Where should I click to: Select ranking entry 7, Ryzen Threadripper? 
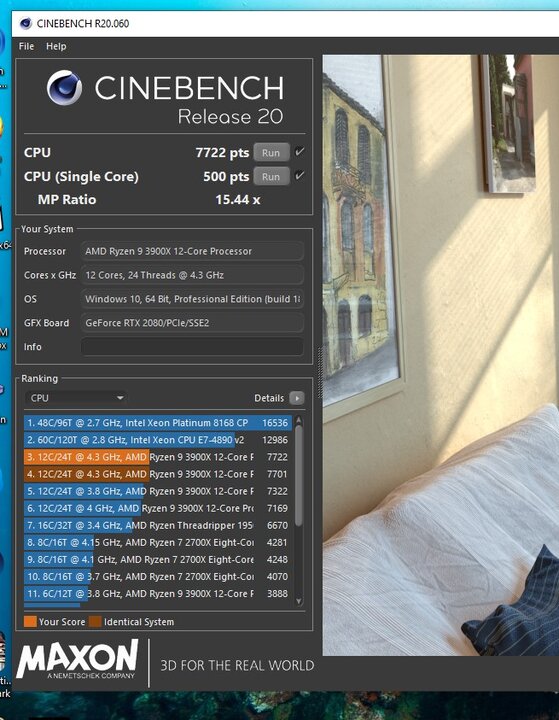(x=158, y=525)
